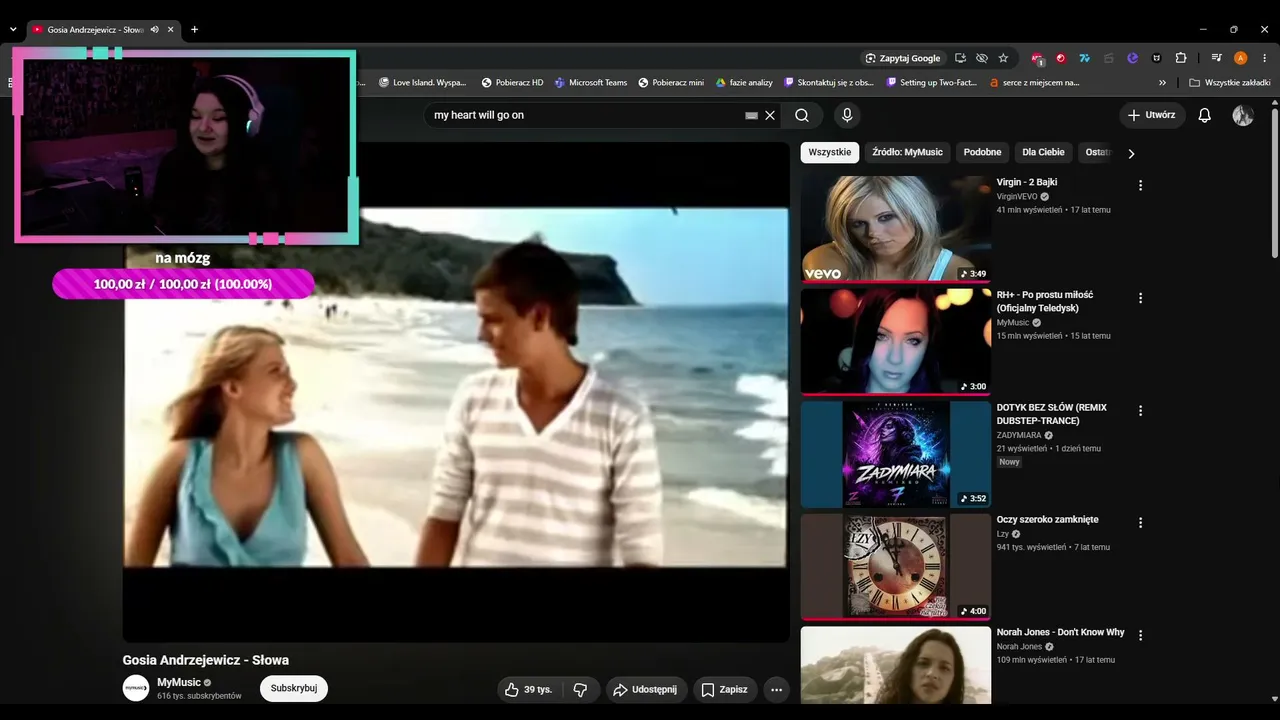
Task: Open the 'Pobieracz HD' bookmark
Action: pos(513,83)
